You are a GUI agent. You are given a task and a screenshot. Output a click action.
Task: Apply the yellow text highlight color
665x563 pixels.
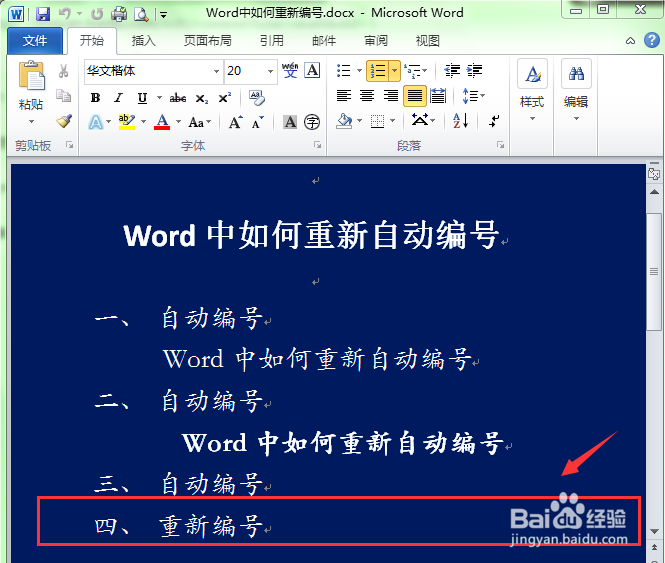click(x=127, y=122)
